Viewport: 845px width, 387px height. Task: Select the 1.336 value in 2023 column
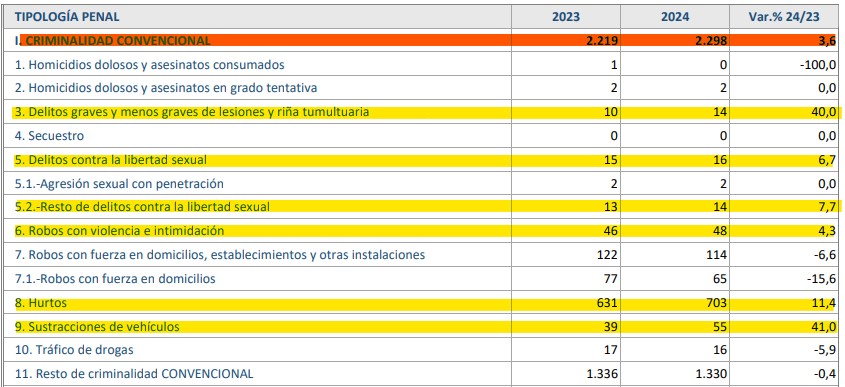click(x=601, y=374)
